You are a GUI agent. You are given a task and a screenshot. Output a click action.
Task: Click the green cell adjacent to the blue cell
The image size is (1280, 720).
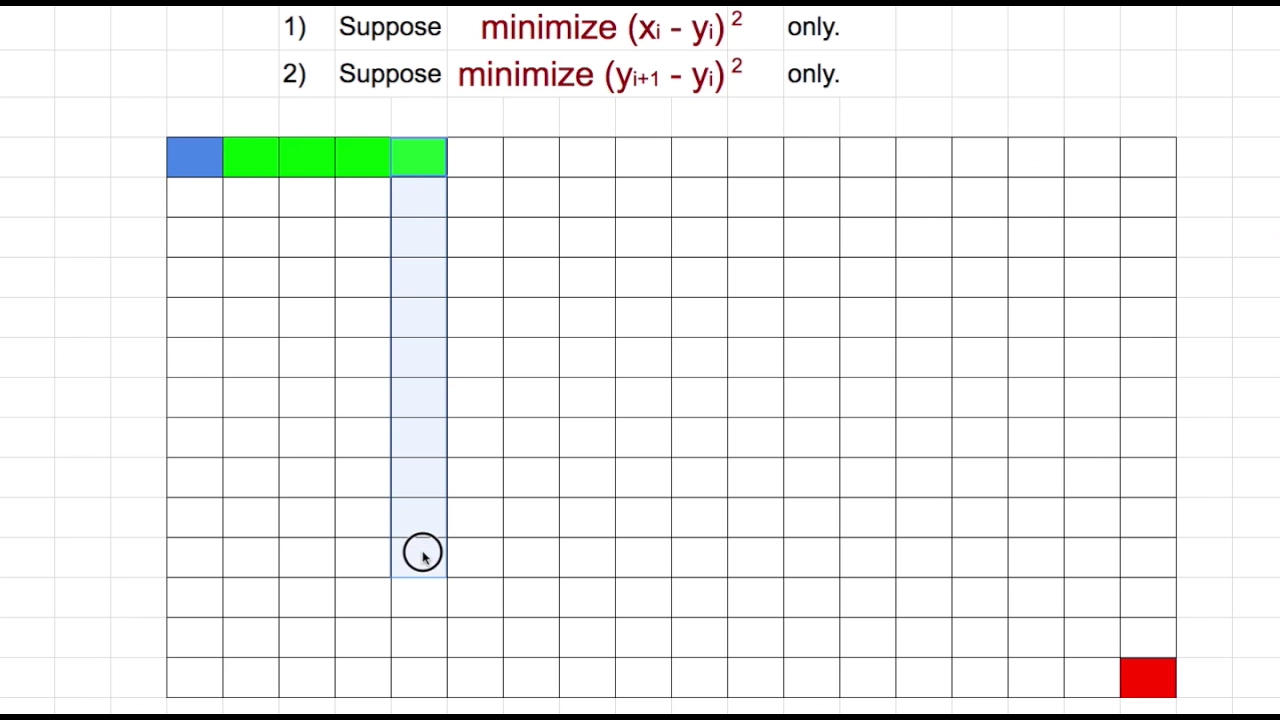(x=251, y=158)
